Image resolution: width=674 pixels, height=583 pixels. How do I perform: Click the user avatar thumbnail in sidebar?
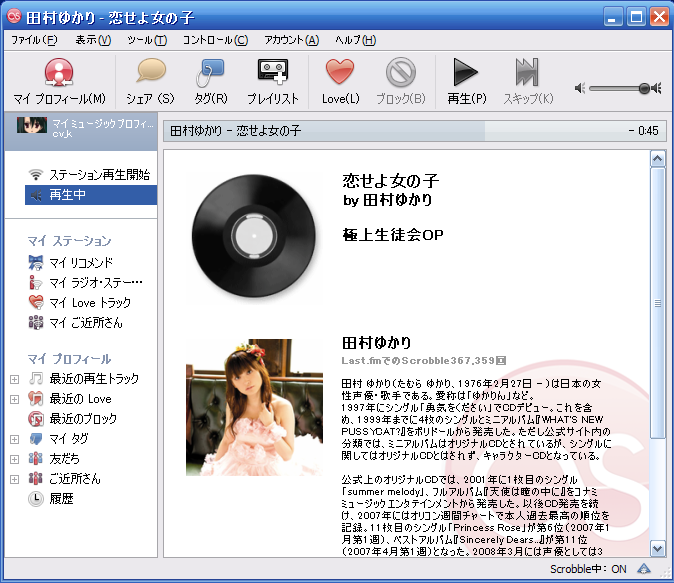tap(32, 125)
